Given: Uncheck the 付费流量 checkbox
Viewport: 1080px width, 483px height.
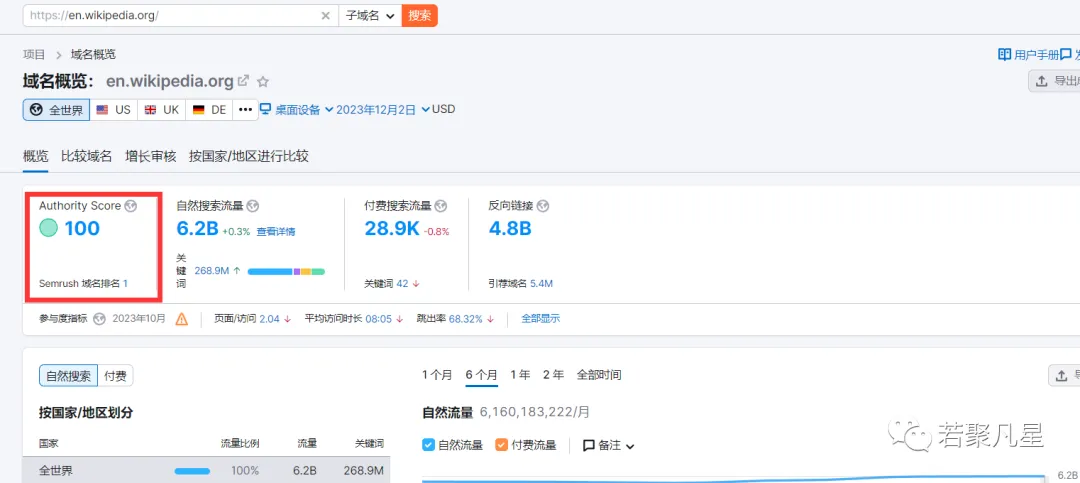Looking at the screenshot, I should [501, 445].
